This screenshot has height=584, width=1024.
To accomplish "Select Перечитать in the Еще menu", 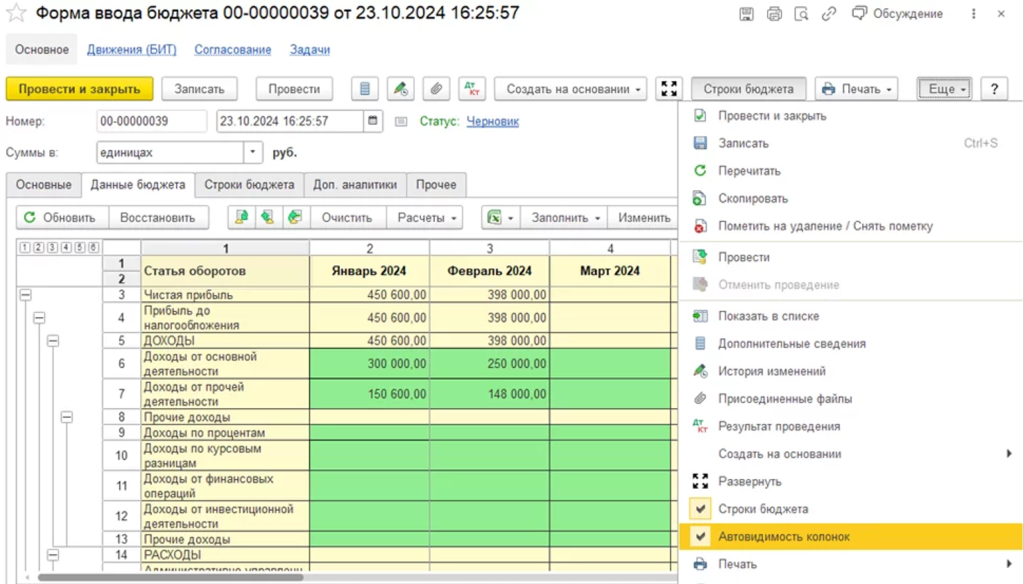I will click(749, 171).
